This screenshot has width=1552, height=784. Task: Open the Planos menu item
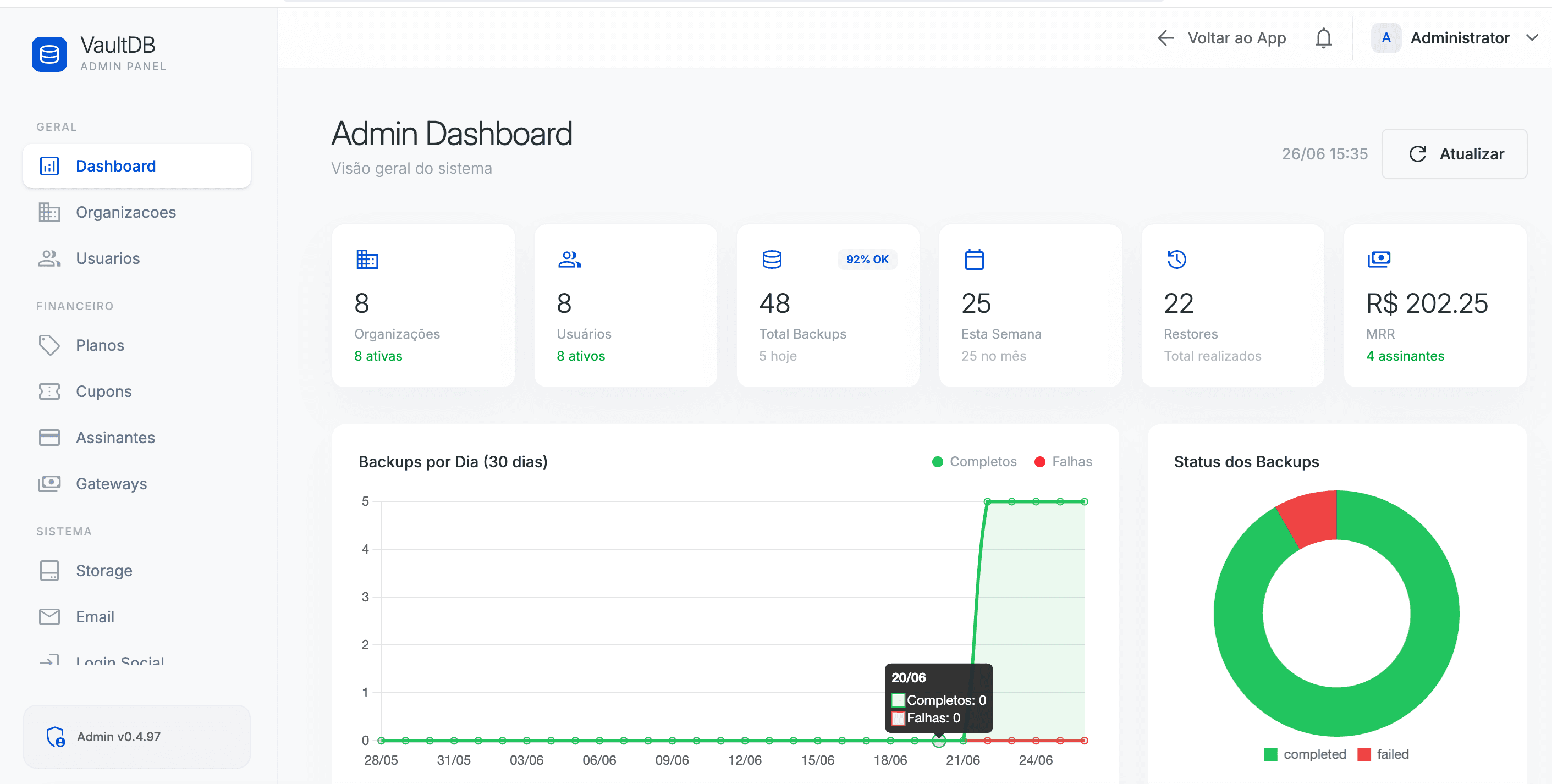pyautogui.click(x=137, y=345)
